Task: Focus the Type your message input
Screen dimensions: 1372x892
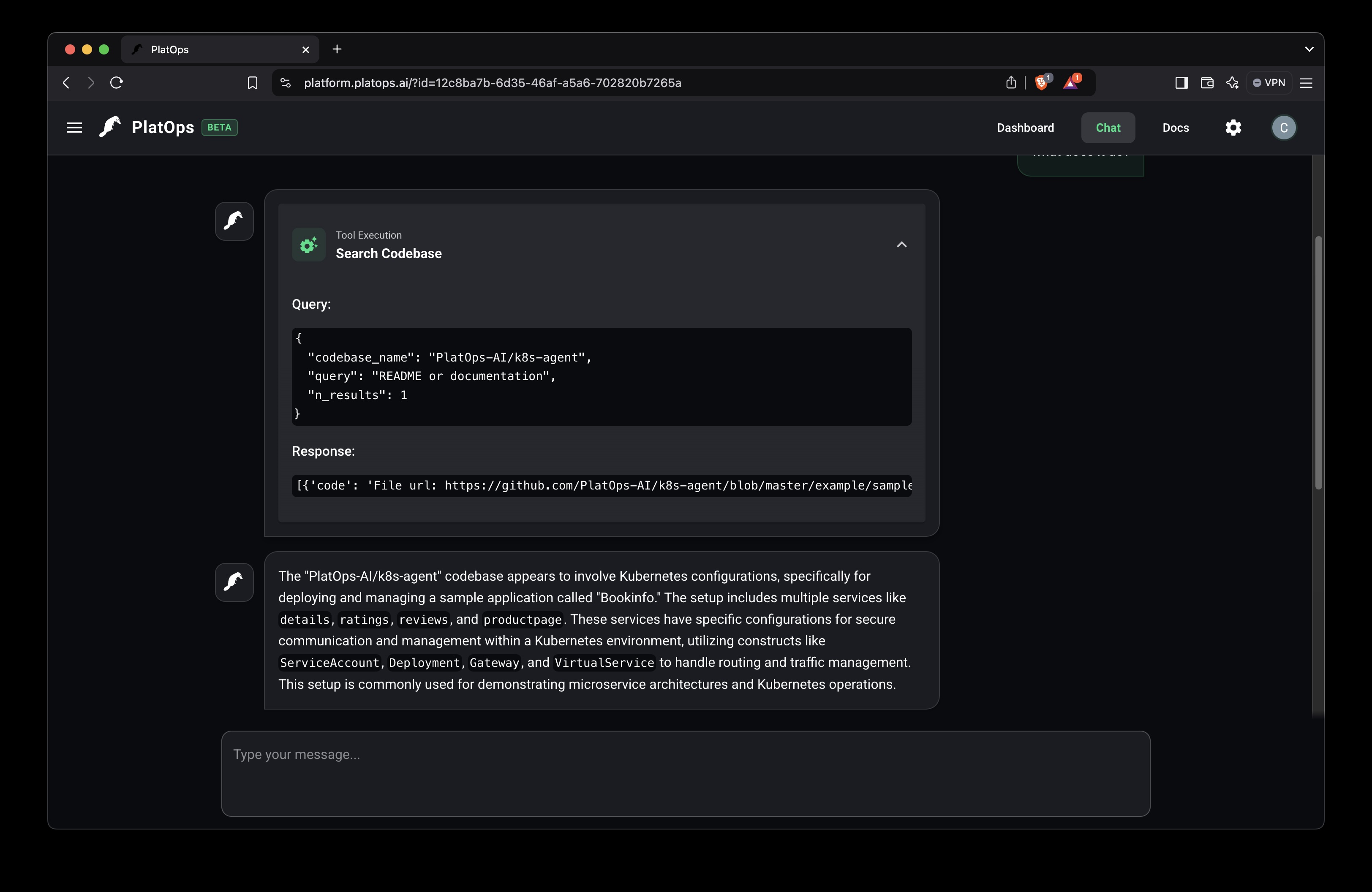Action: point(686,773)
